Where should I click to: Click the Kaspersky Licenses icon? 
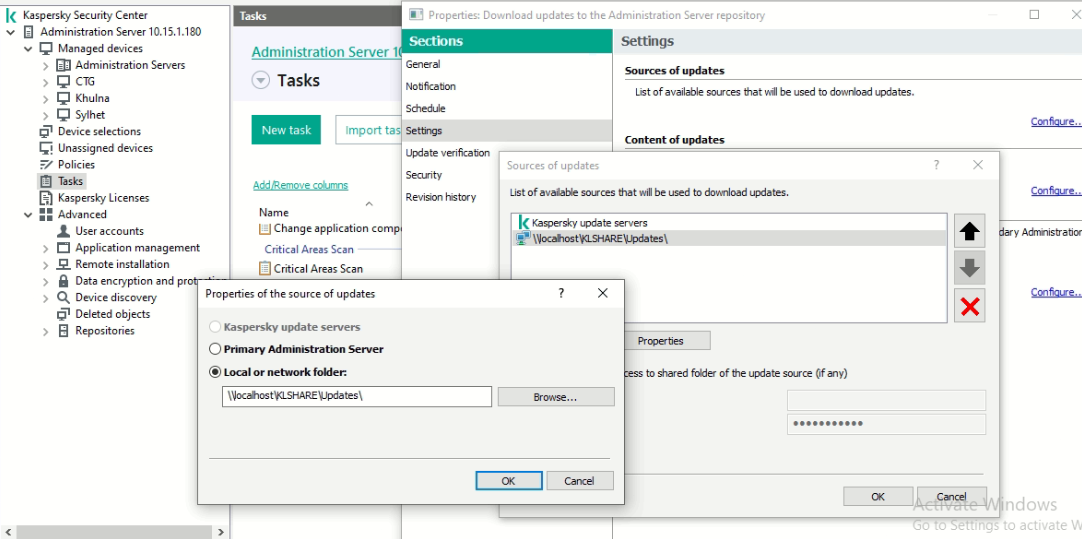46,198
